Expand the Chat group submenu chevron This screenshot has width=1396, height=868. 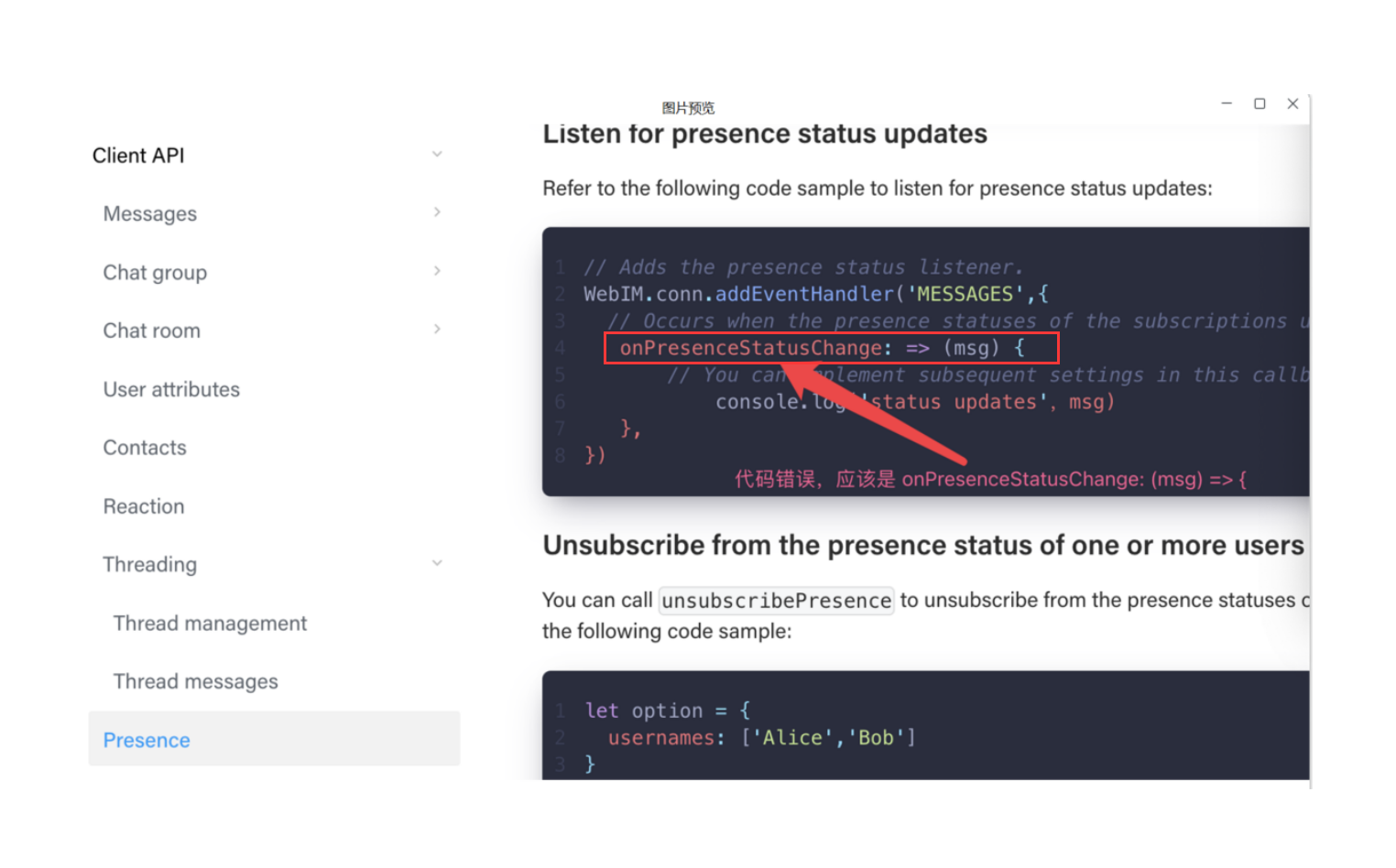437,271
